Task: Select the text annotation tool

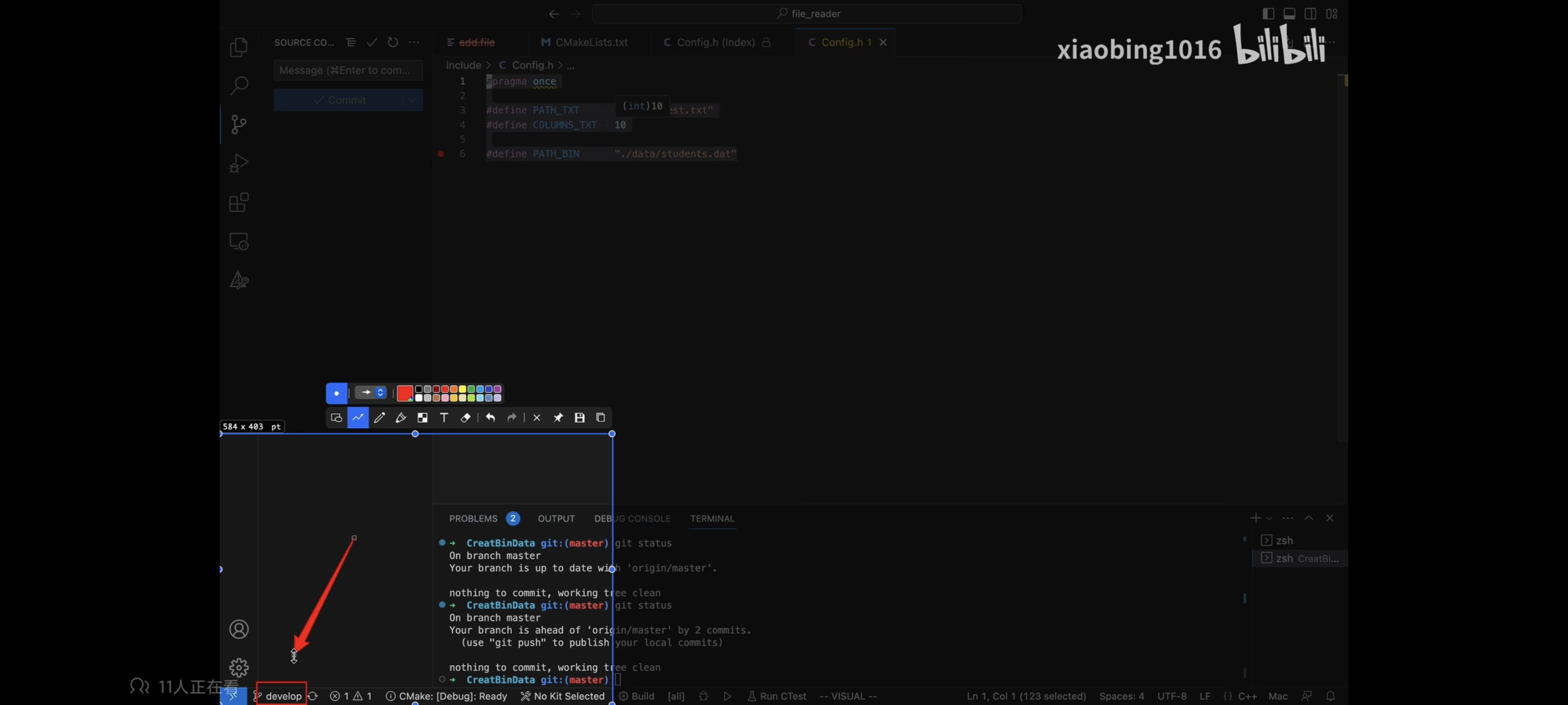Action: coord(443,417)
